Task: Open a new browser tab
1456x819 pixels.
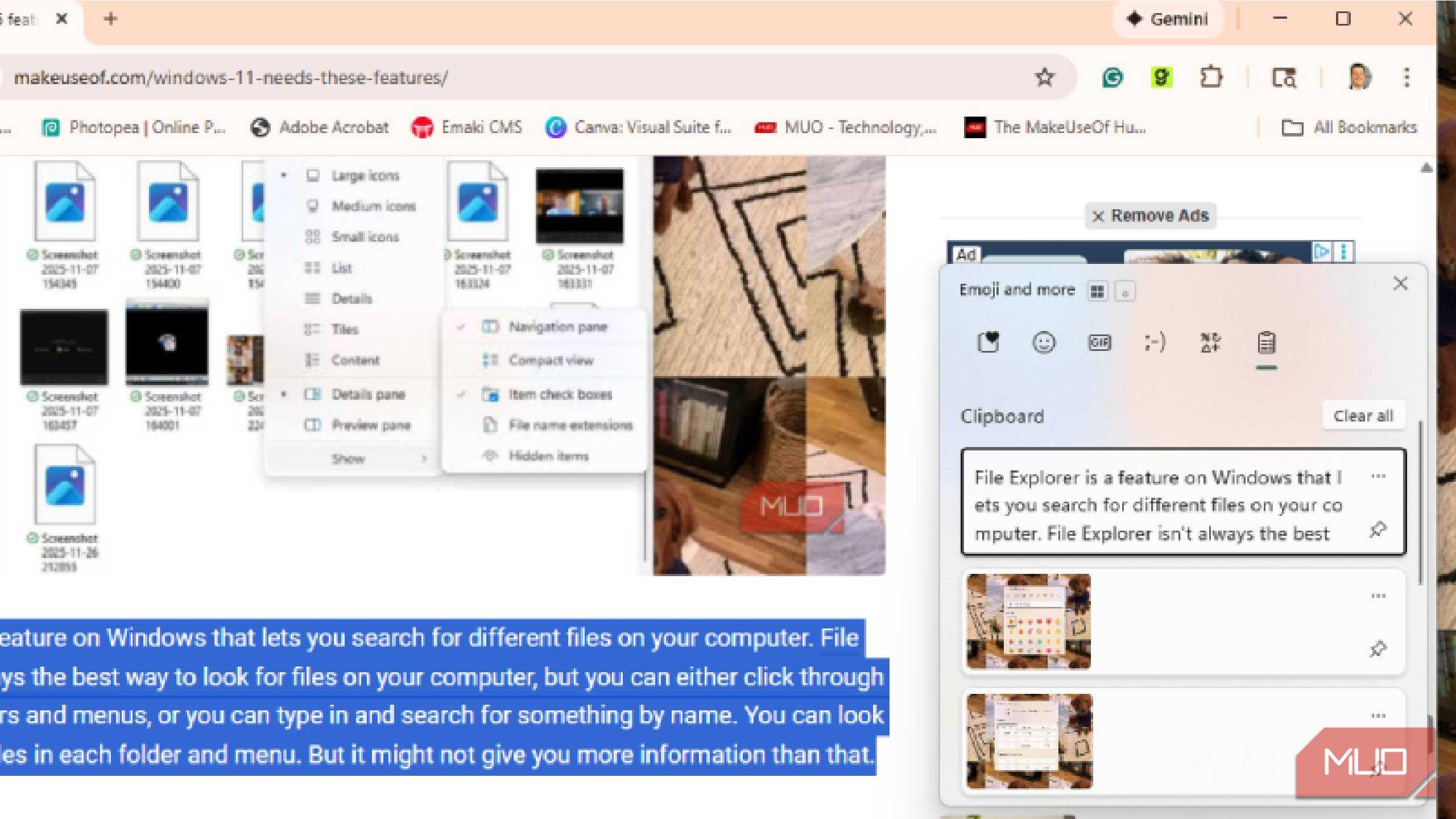Action: click(111, 19)
